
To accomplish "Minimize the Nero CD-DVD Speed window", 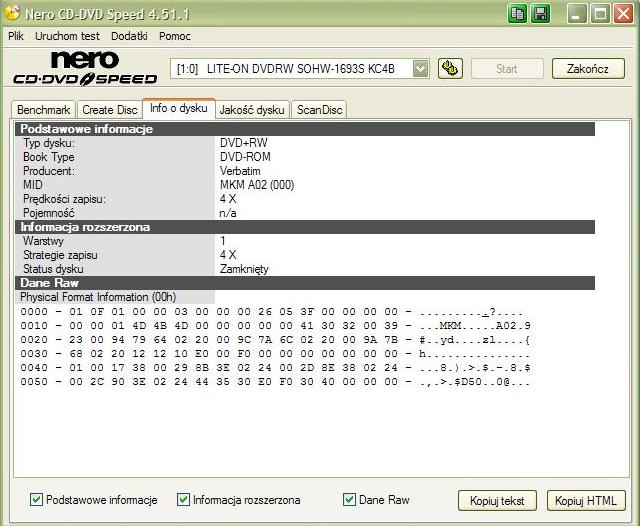I will click(577, 14).
